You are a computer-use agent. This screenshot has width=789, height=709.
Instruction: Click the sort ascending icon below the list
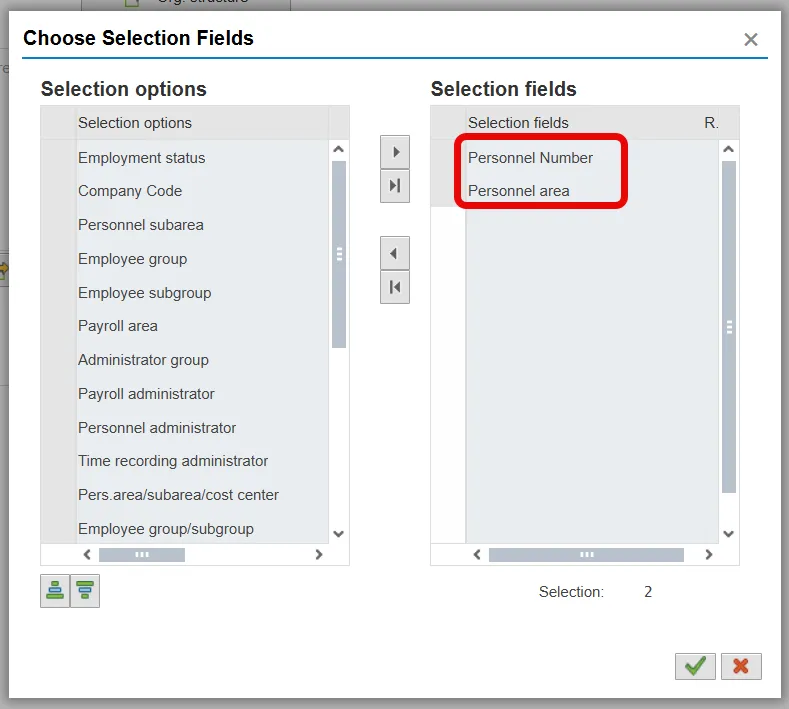point(55,591)
